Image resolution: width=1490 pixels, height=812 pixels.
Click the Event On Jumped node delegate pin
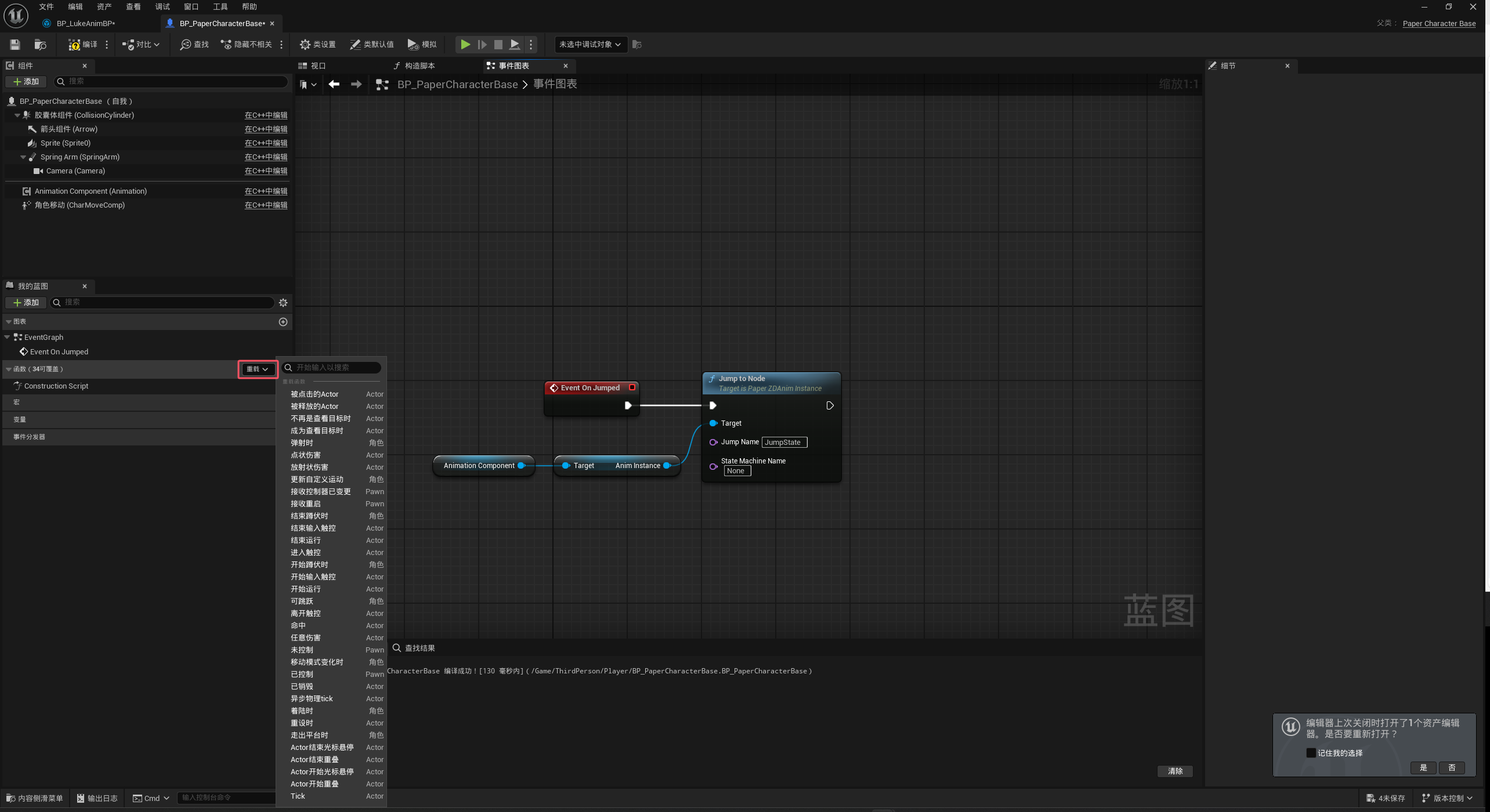[632, 387]
